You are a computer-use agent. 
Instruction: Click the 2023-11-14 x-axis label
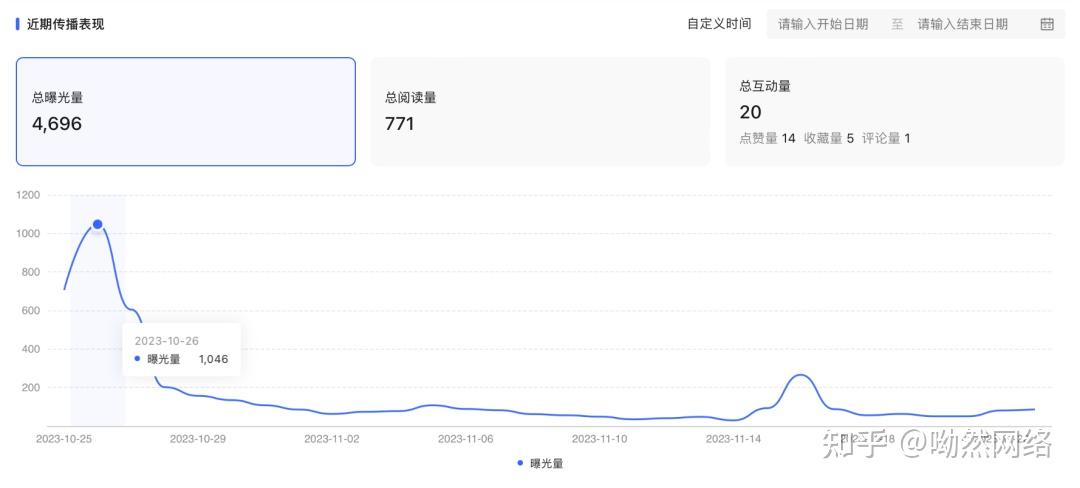click(733, 438)
